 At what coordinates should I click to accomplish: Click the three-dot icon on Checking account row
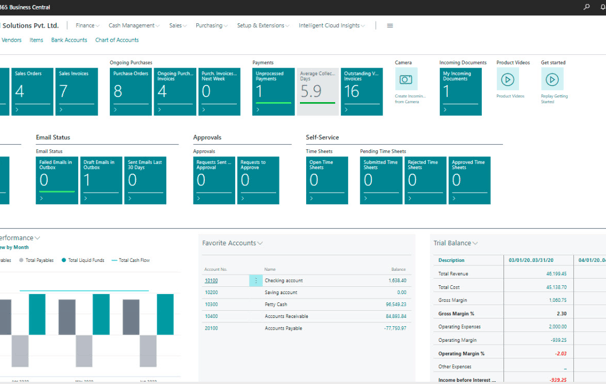(255, 280)
